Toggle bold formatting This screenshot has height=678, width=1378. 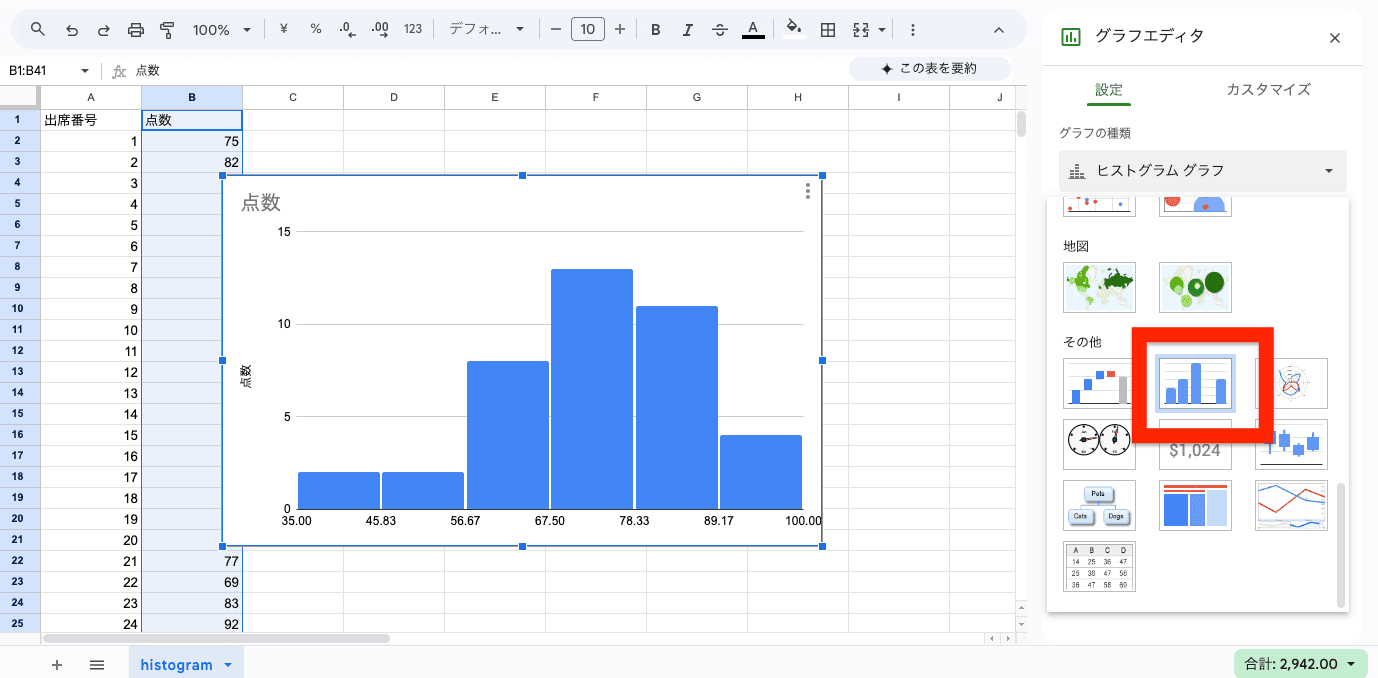point(656,30)
